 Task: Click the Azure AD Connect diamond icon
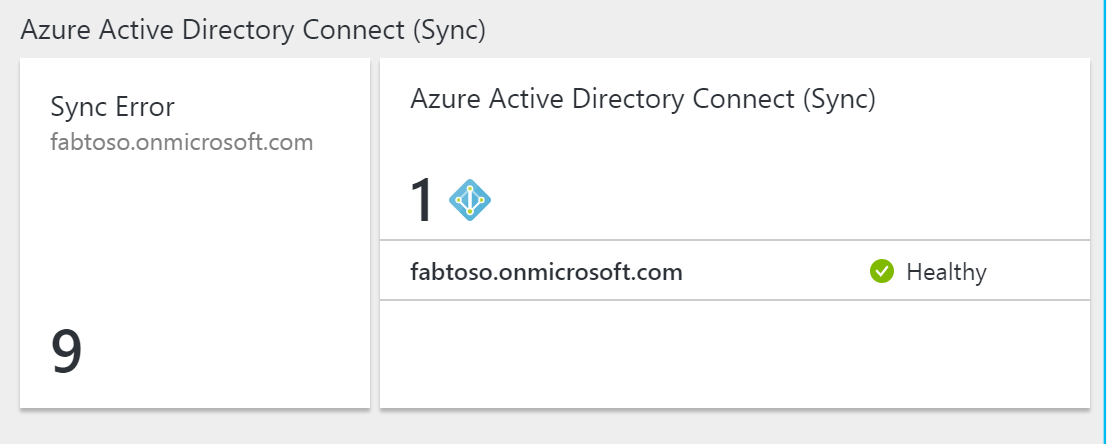tap(469, 201)
